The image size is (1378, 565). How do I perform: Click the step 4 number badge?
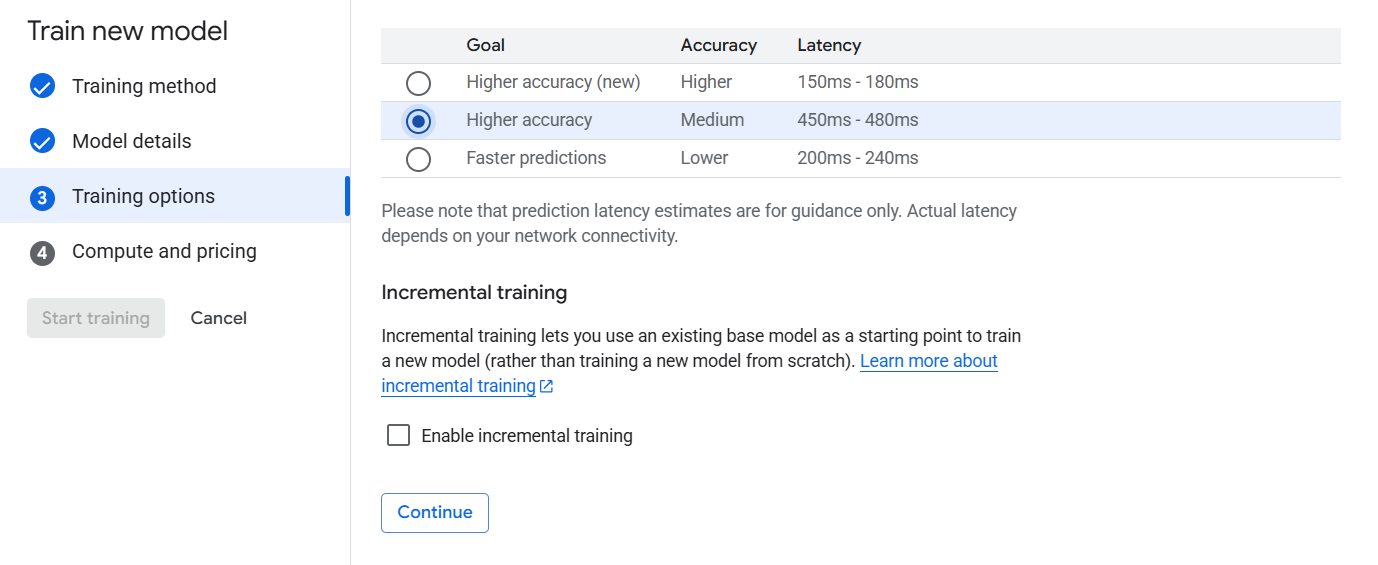tap(42, 252)
